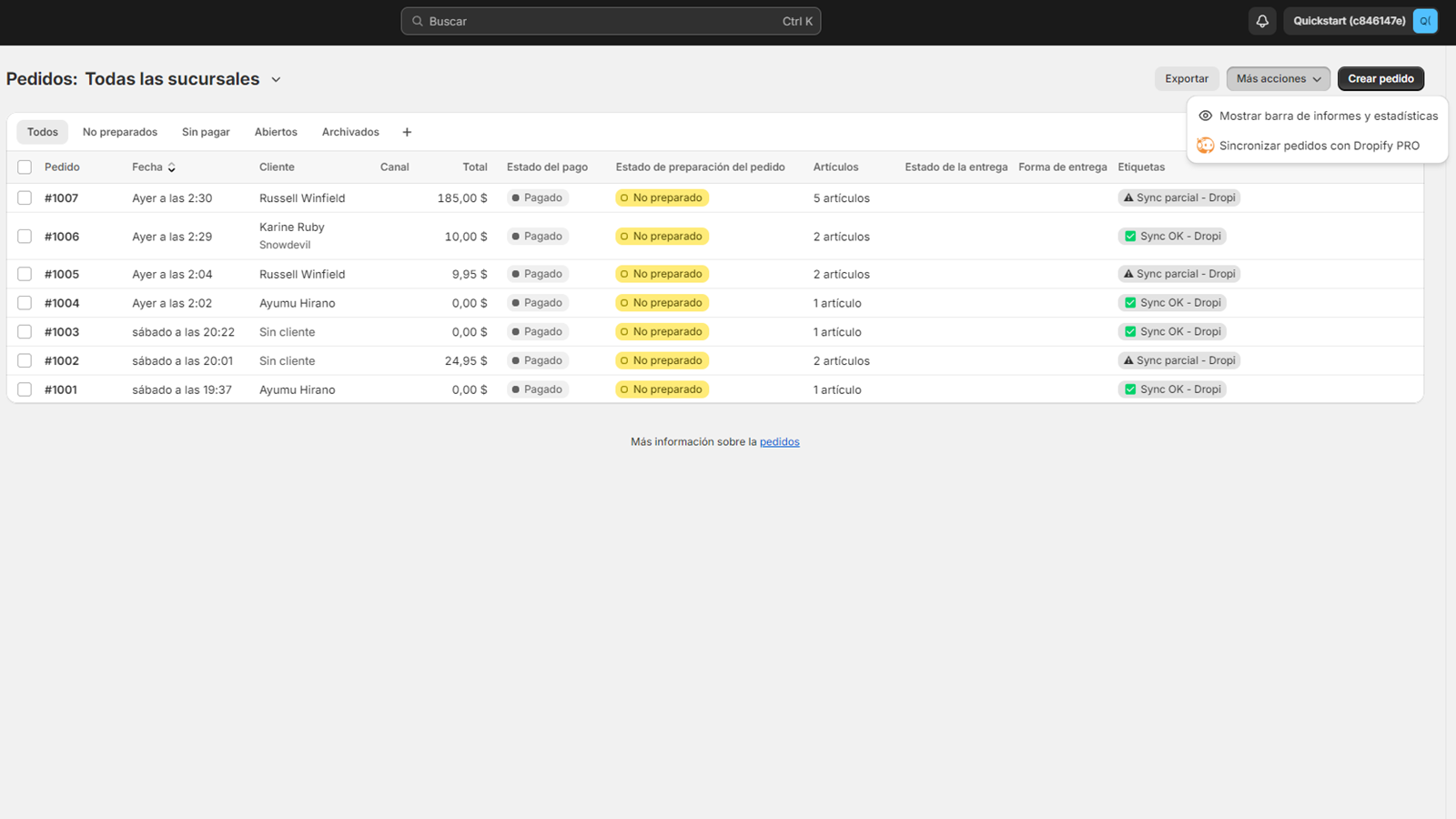Click the search magnifier icon
This screenshot has height=819, width=1456.
418,21
